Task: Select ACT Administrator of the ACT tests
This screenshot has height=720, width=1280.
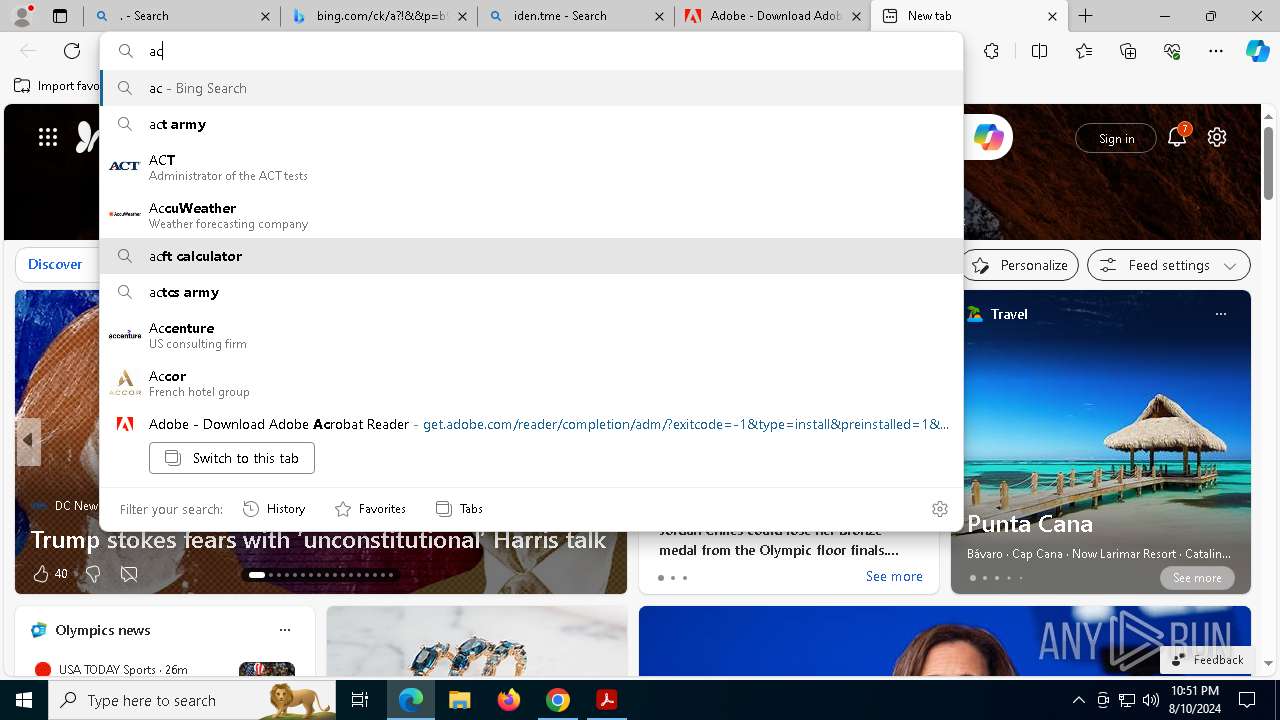Action: [531, 167]
